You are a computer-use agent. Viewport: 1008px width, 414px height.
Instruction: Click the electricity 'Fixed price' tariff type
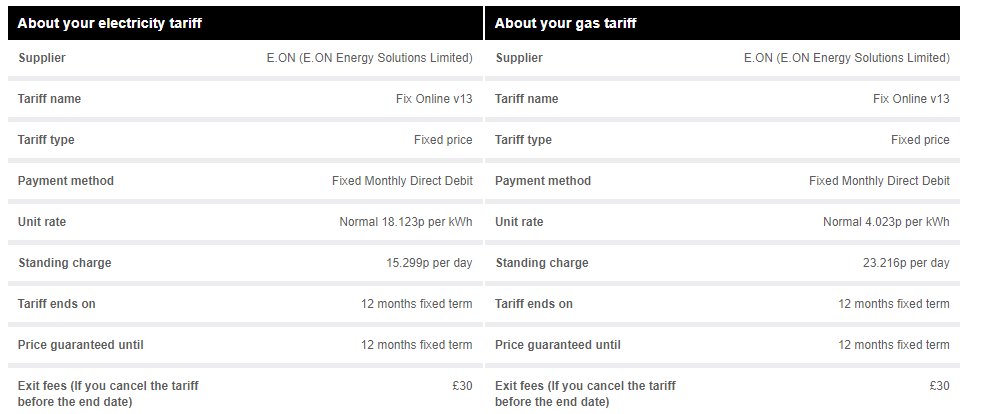tap(443, 140)
